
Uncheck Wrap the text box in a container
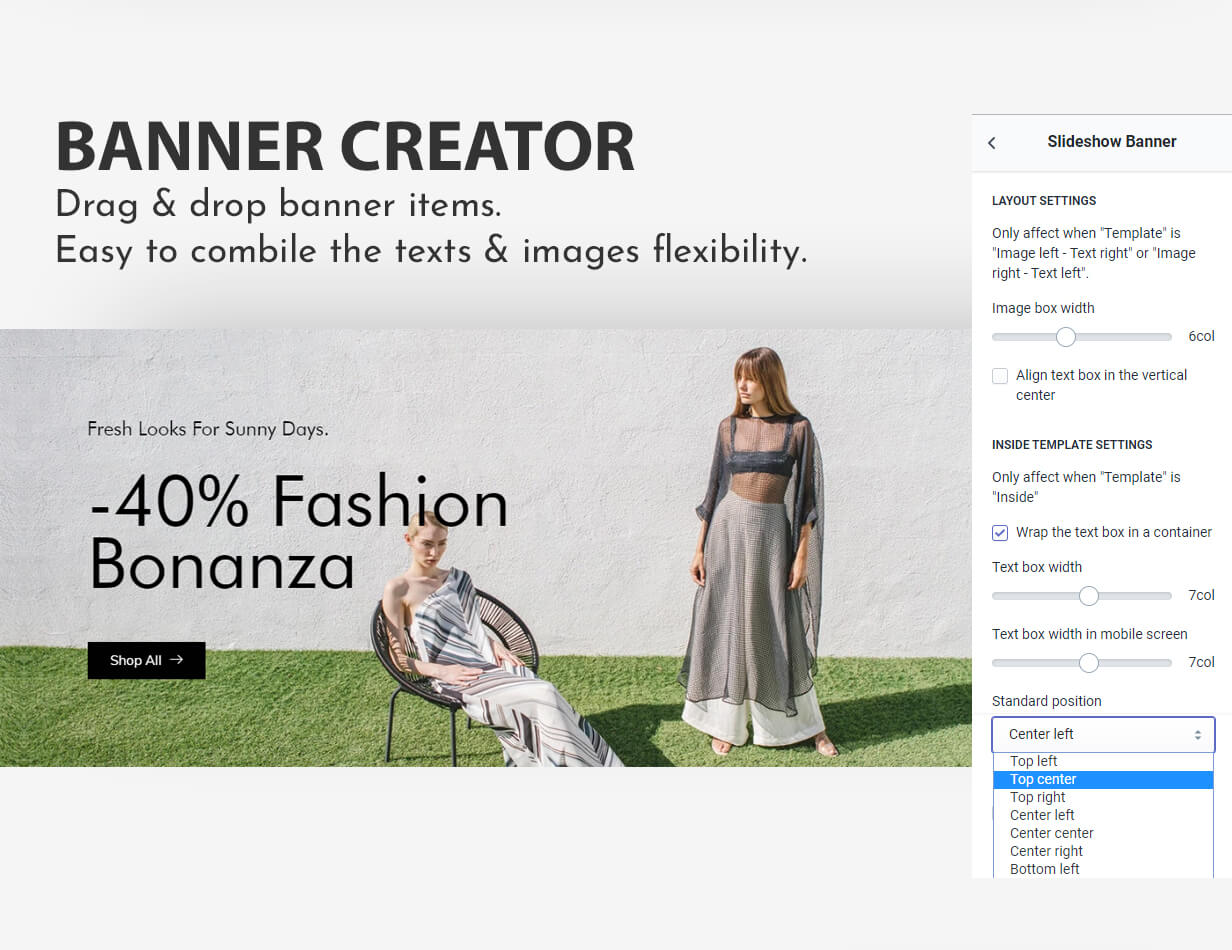click(1000, 533)
